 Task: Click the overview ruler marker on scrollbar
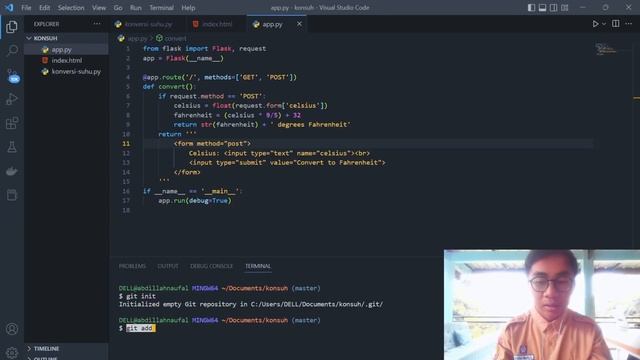pos(636,98)
